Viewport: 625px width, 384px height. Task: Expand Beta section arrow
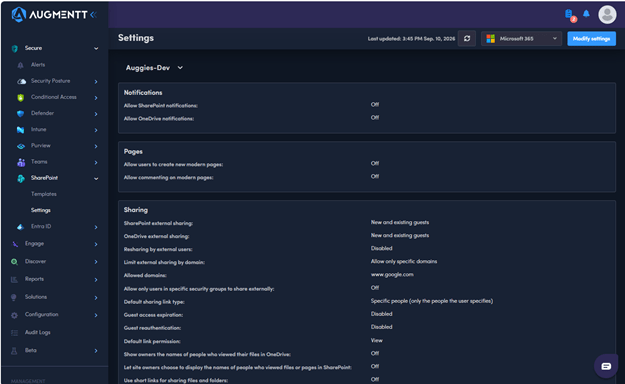pyautogui.click(x=96, y=351)
